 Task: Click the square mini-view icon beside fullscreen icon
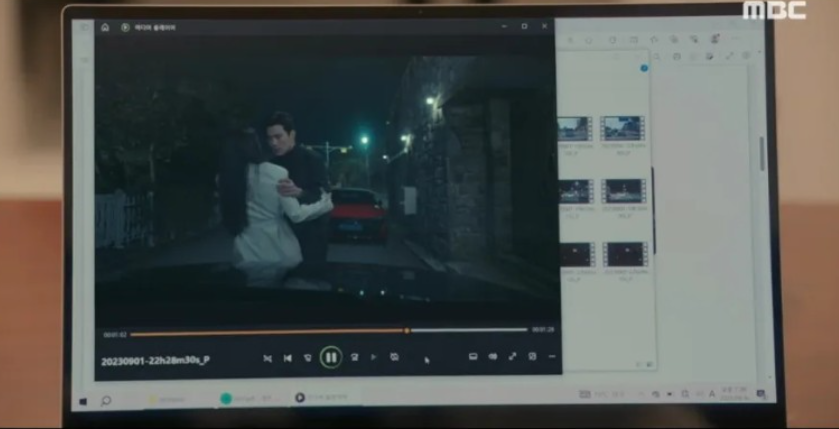point(532,356)
